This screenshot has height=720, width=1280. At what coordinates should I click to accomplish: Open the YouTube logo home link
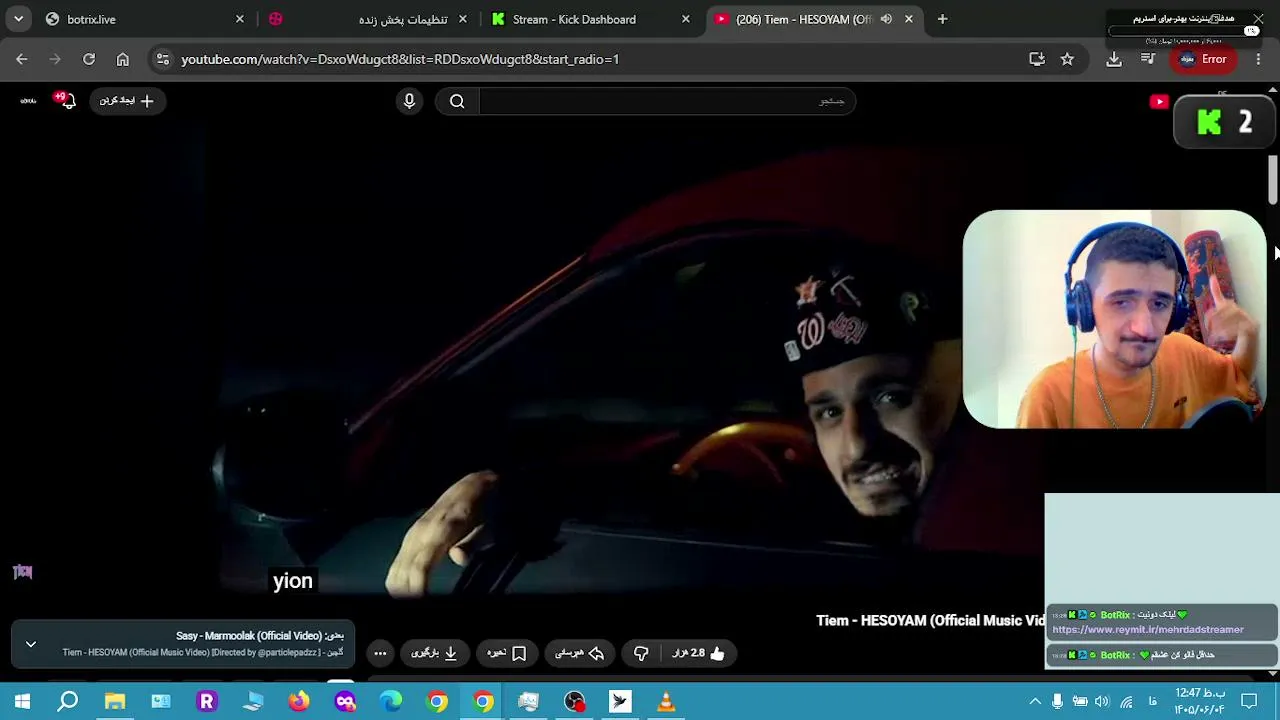(1159, 101)
